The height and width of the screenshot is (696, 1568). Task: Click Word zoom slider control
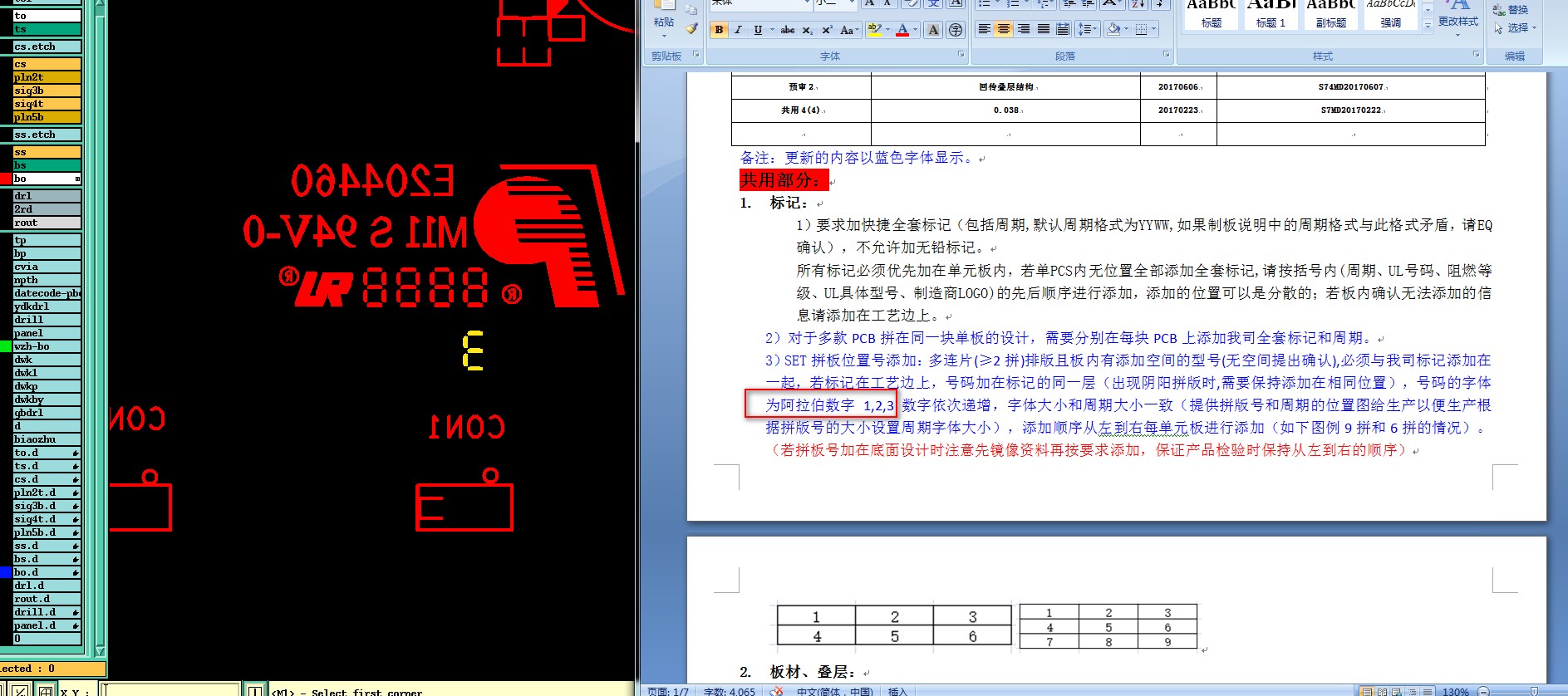1534,691
